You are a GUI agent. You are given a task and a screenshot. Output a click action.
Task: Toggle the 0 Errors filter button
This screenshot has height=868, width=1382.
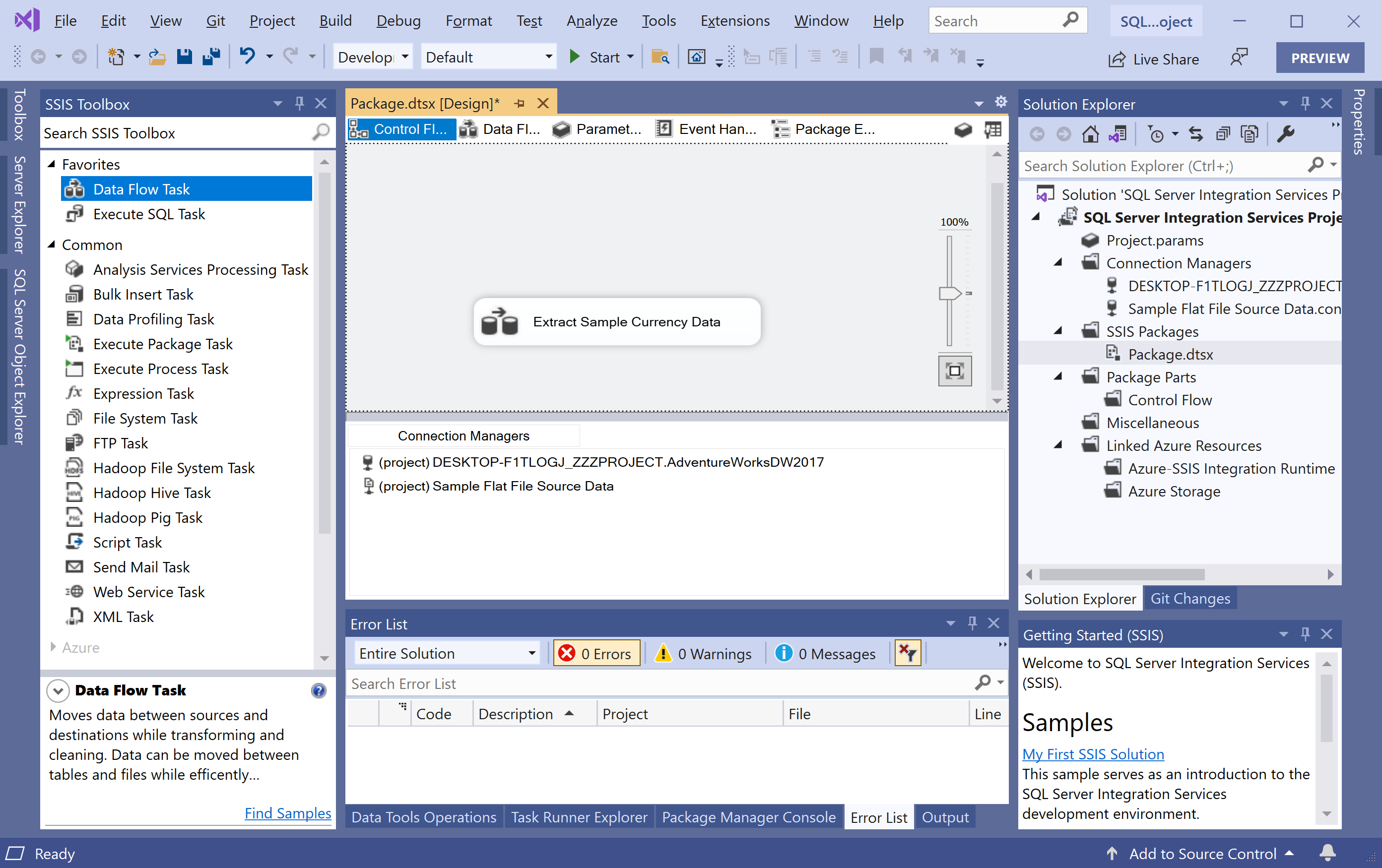pos(596,653)
